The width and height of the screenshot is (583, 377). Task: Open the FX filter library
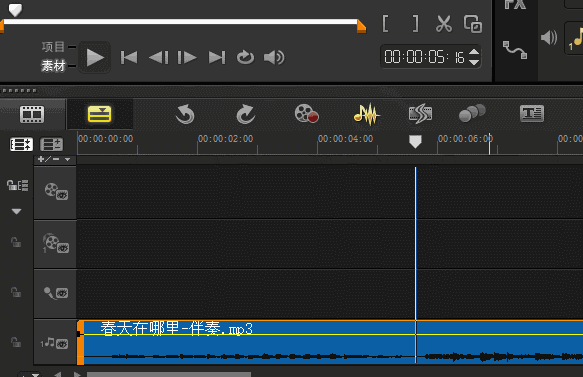click(x=515, y=4)
